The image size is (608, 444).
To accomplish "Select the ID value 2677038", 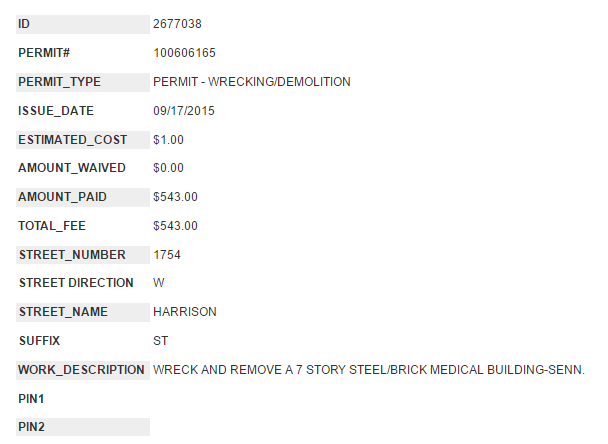I will [x=178, y=23].
